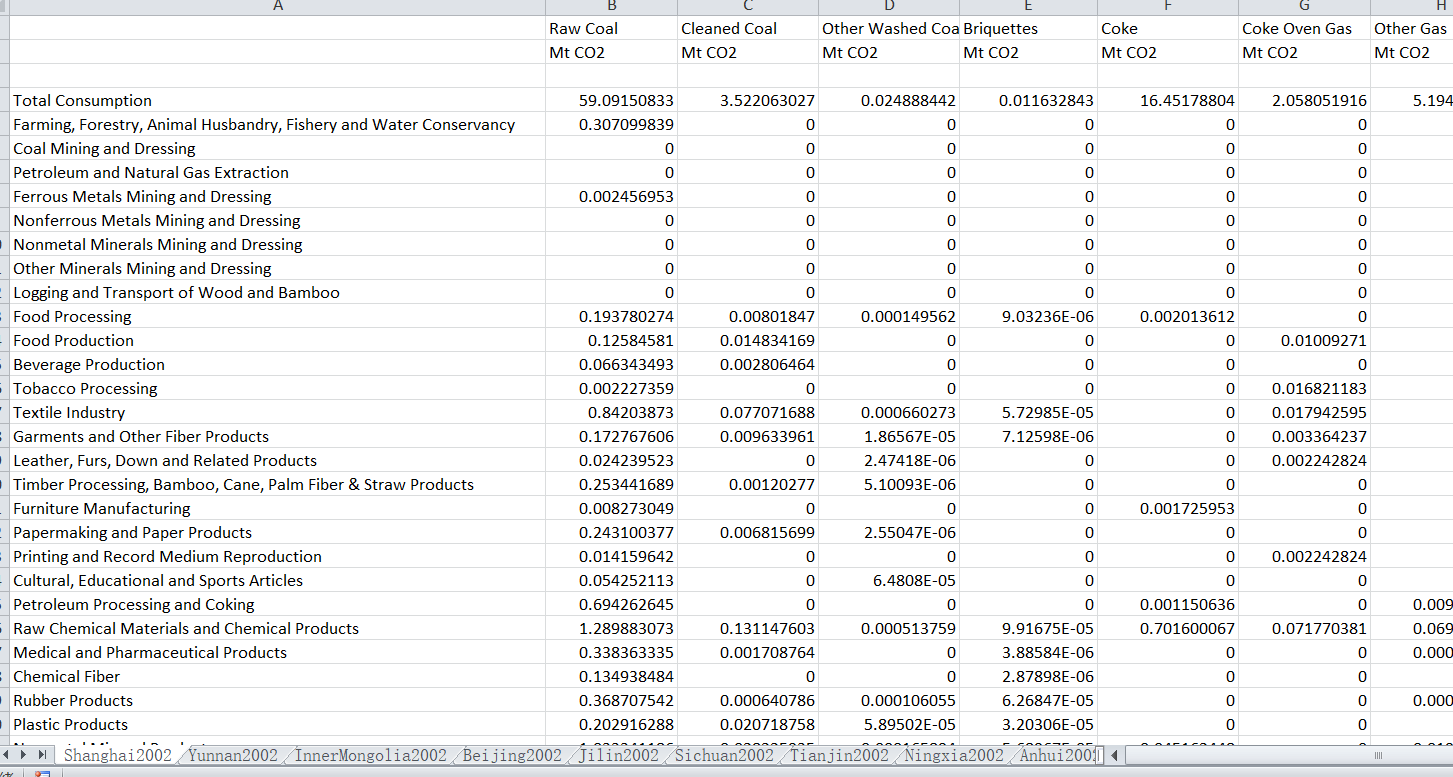
Task: Select the Briquettes header cell
Action: pyautogui.click(x=1029, y=28)
